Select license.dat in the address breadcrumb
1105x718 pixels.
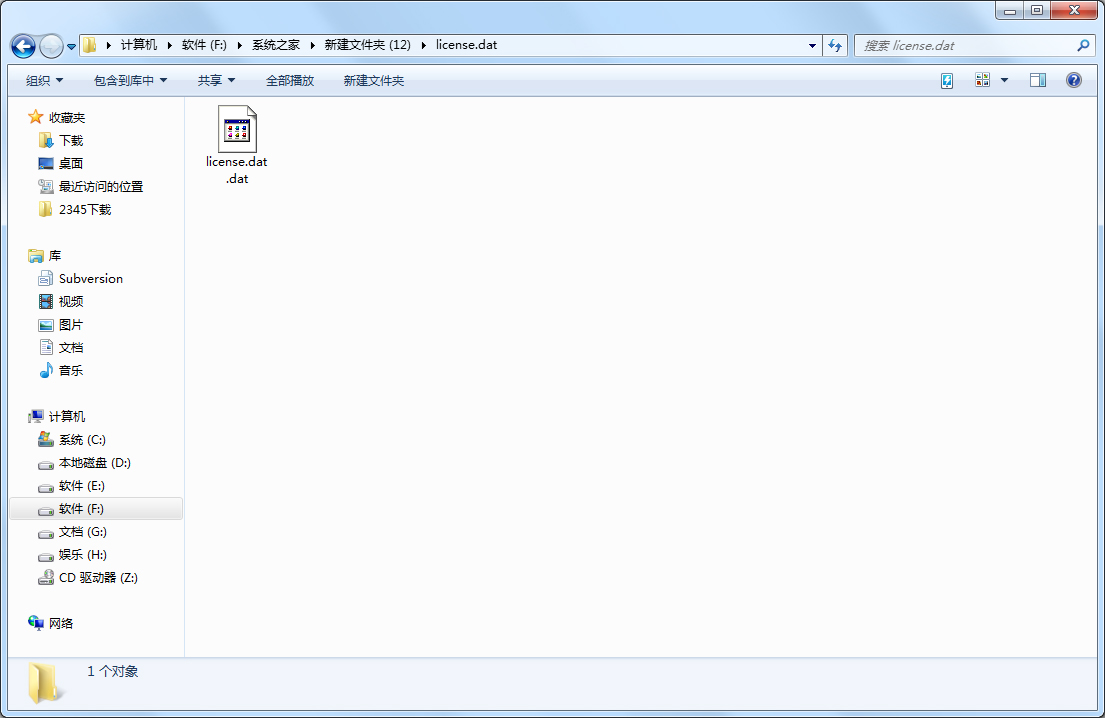coord(467,45)
